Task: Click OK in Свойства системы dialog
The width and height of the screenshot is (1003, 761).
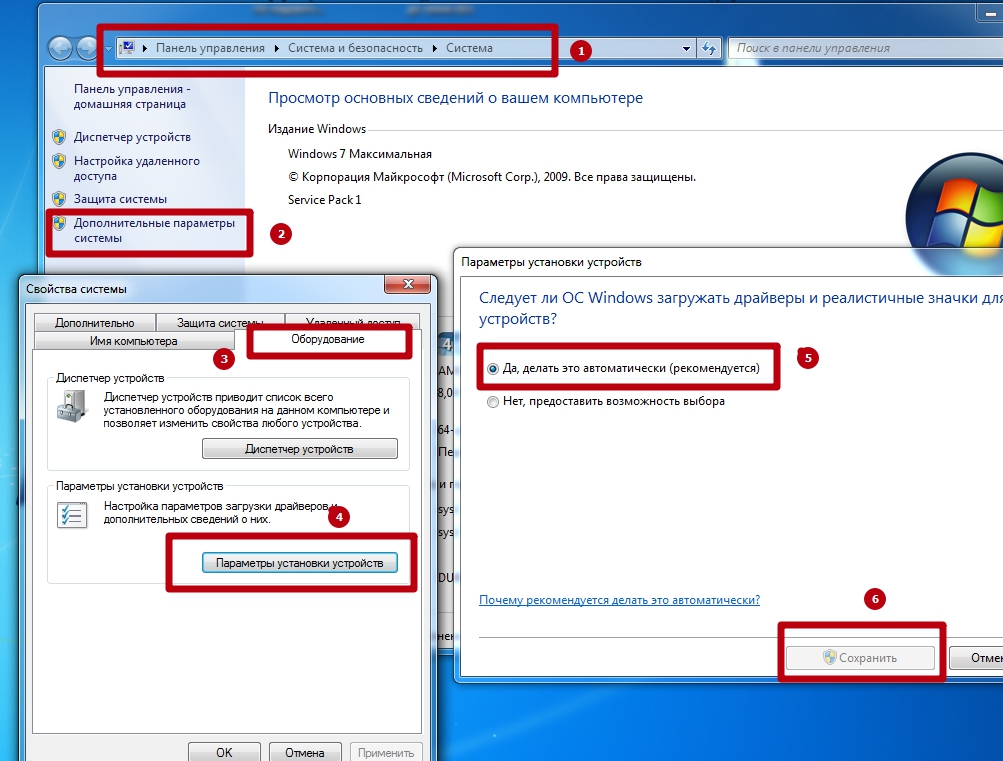Action: click(x=224, y=752)
